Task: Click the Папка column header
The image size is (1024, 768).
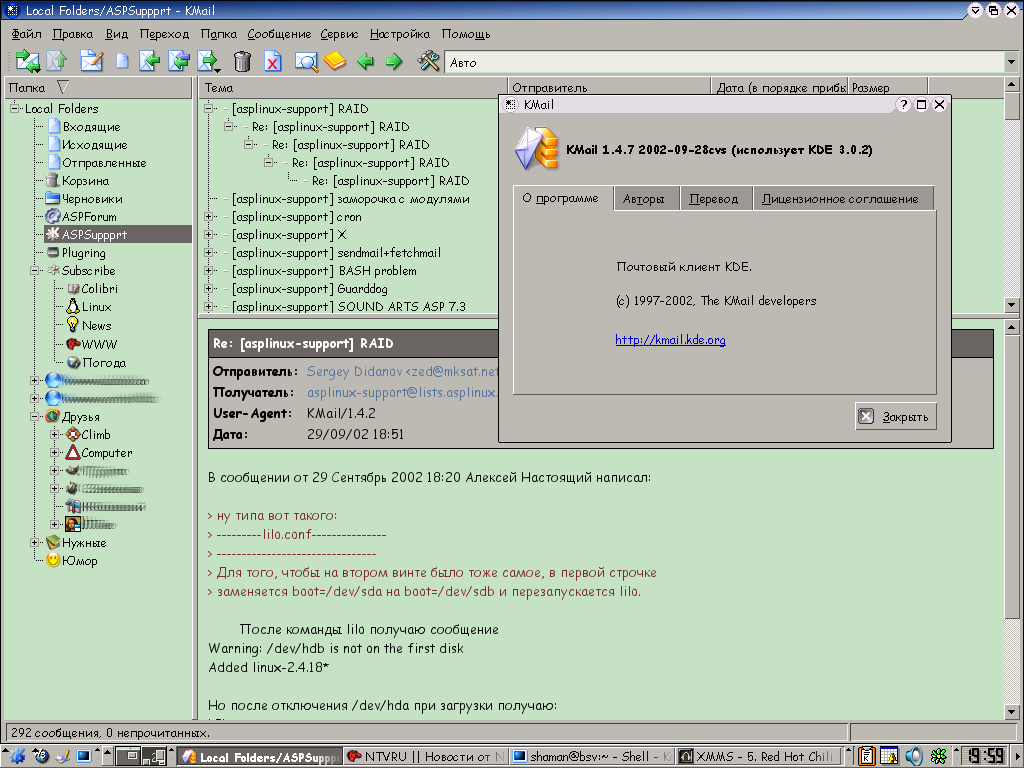Action: [x=98, y=88]
